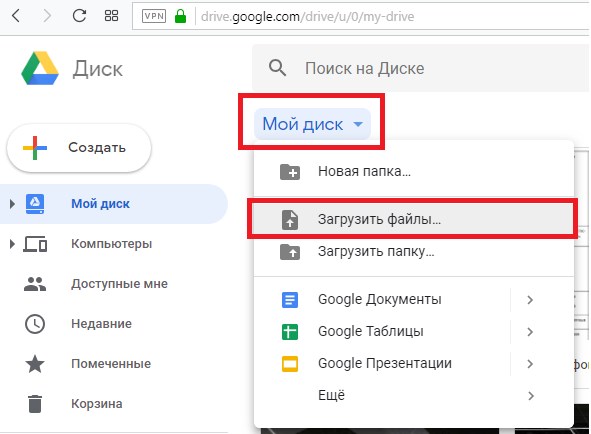The image size is (591, 434).
Task: Click the Поиск на Диске search field
Action: pos(420,68)
